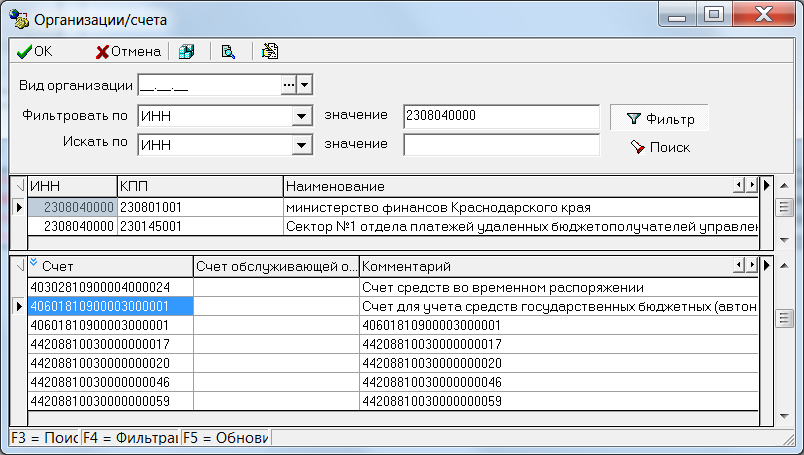Viewport: 804px width, 455px height.
Task: Click the F5 = Обновить status bar hint
Action: 226,438
